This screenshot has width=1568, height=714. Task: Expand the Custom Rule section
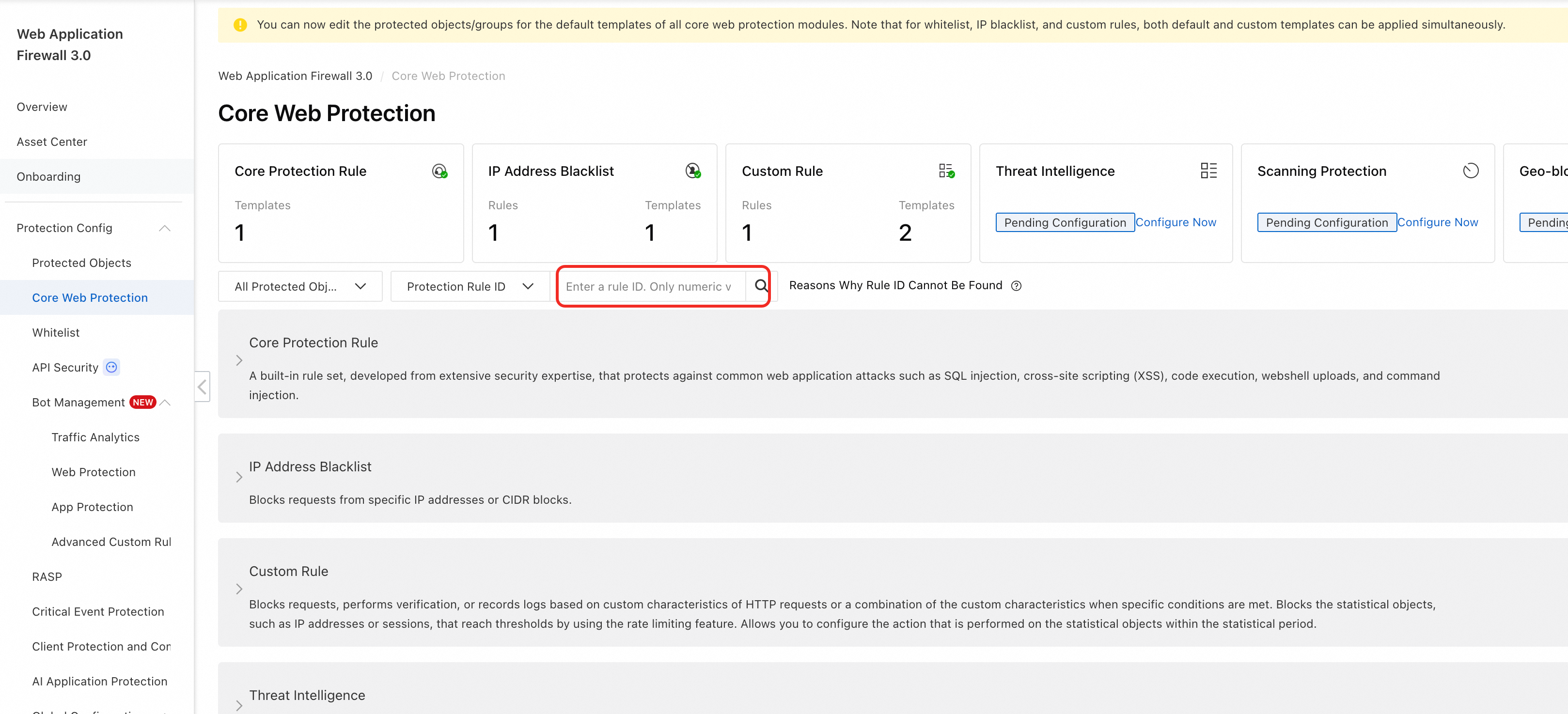(239, 589)
